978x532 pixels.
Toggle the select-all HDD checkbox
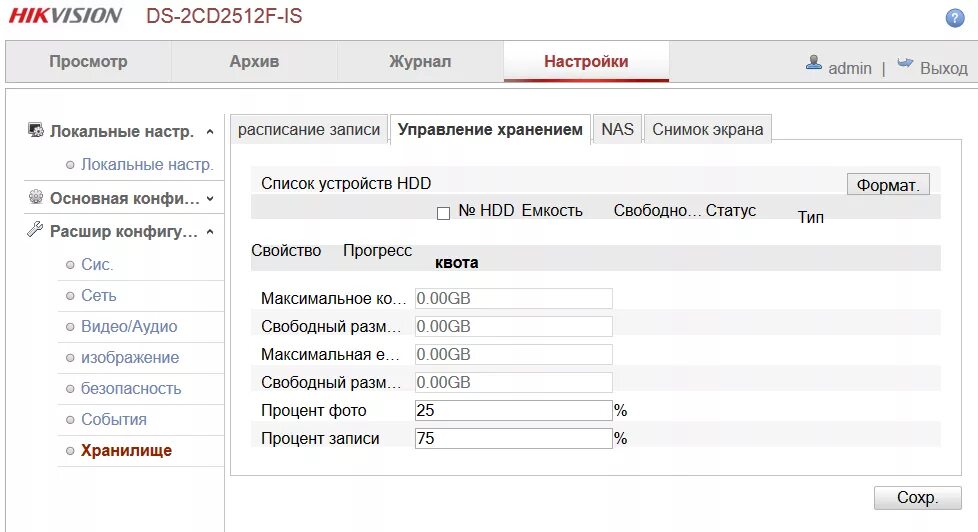click(443, 212)
